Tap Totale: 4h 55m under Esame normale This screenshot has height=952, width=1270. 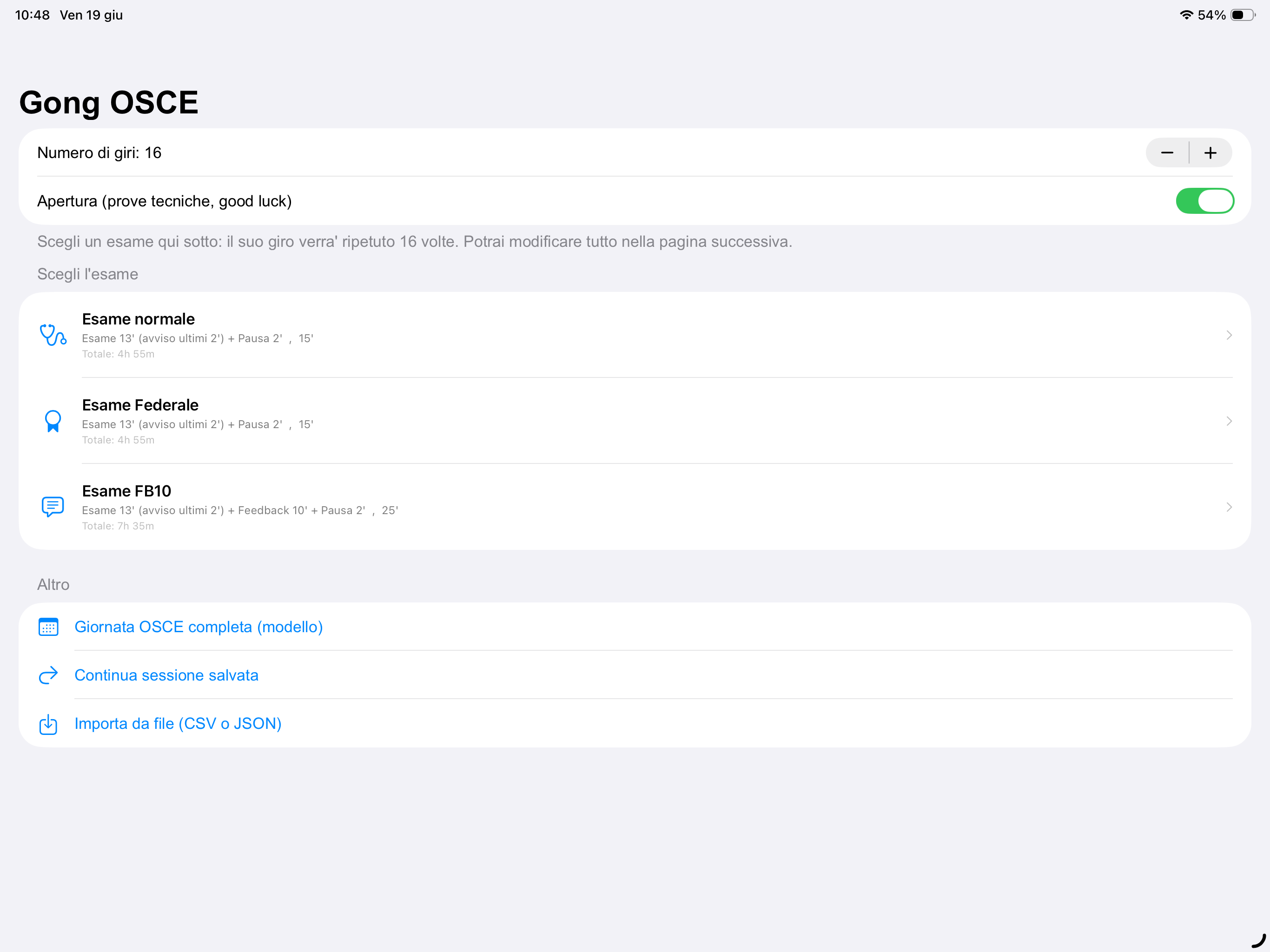[x=118, y=354]
